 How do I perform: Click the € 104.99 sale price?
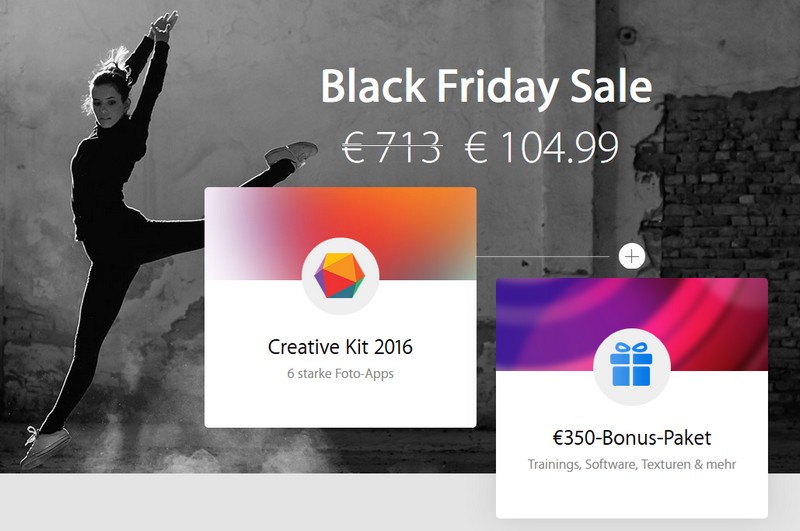541,147
